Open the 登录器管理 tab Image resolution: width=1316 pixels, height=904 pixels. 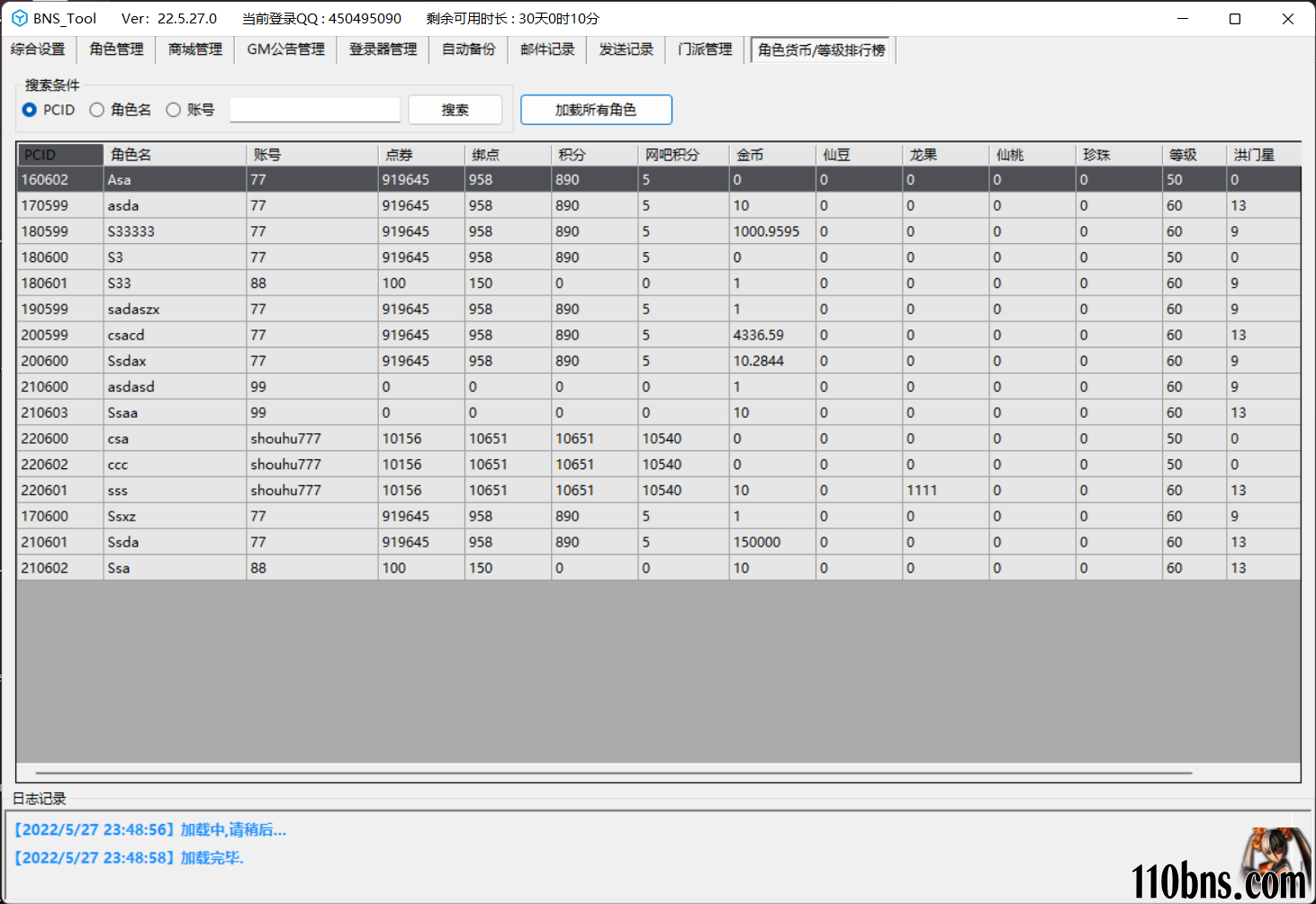[383, 50]
